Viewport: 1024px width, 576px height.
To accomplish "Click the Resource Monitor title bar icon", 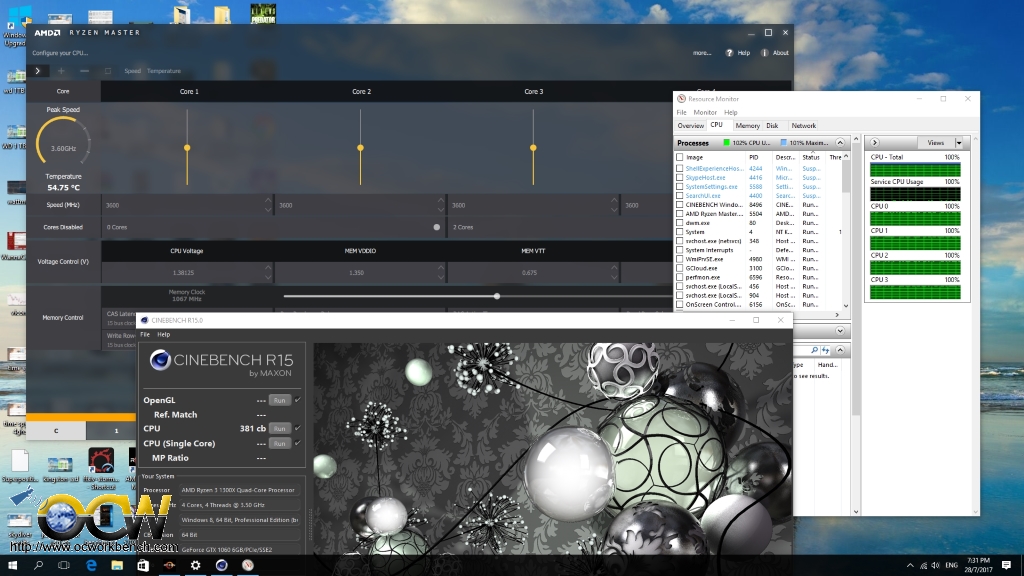I will click(681, 99).
